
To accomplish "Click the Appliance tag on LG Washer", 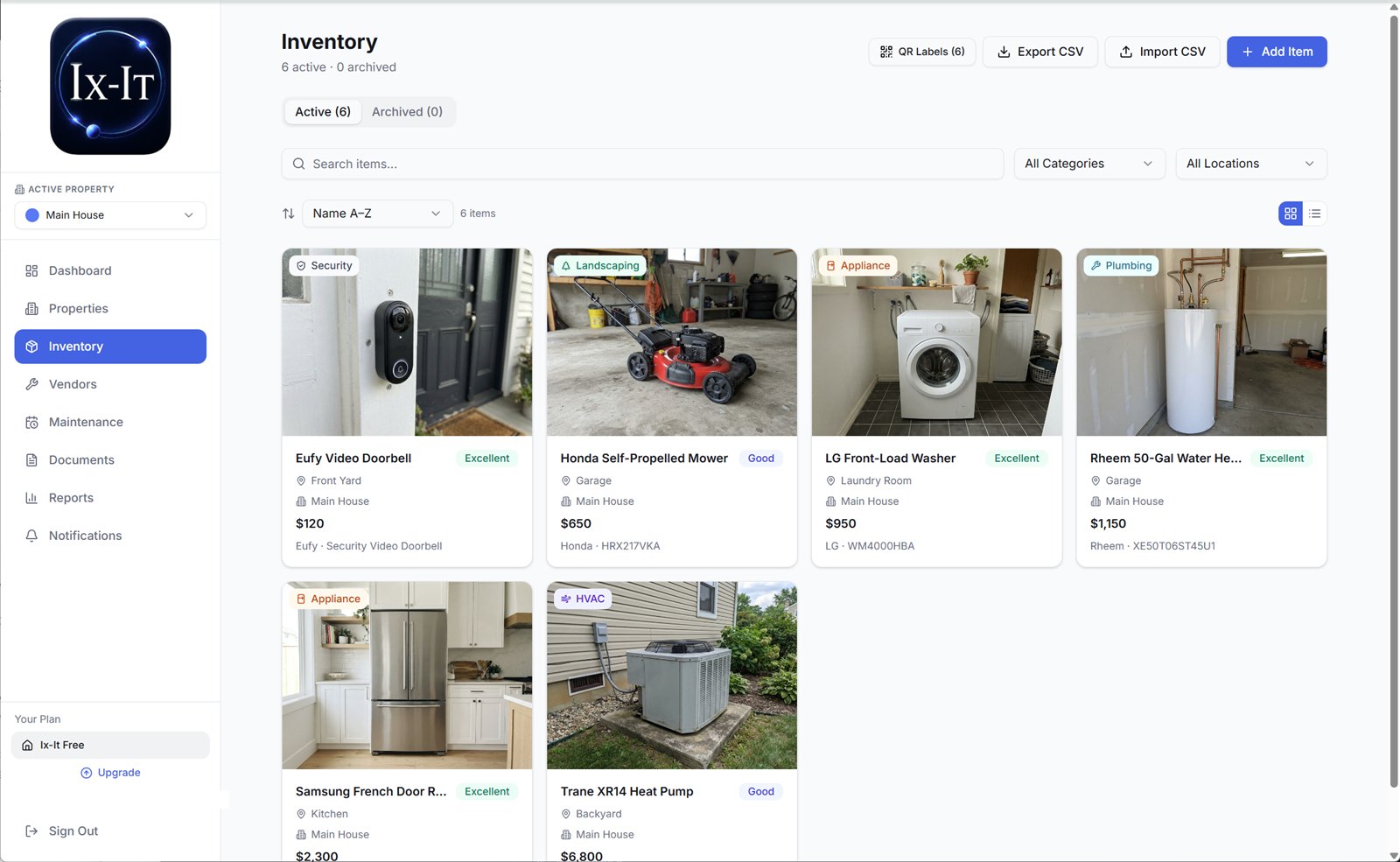I will click(x=858, y=265).
